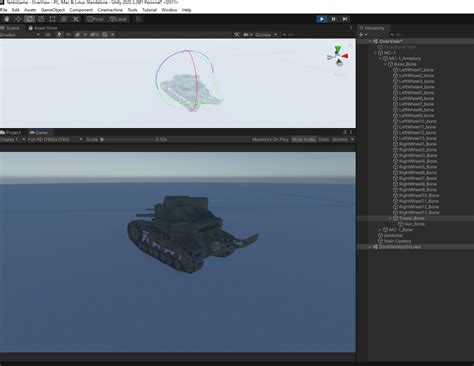Open the Shaded draw mode dropdown
Image resolution: width=474 pixels, height=366 pixels.
pos(20,35)
